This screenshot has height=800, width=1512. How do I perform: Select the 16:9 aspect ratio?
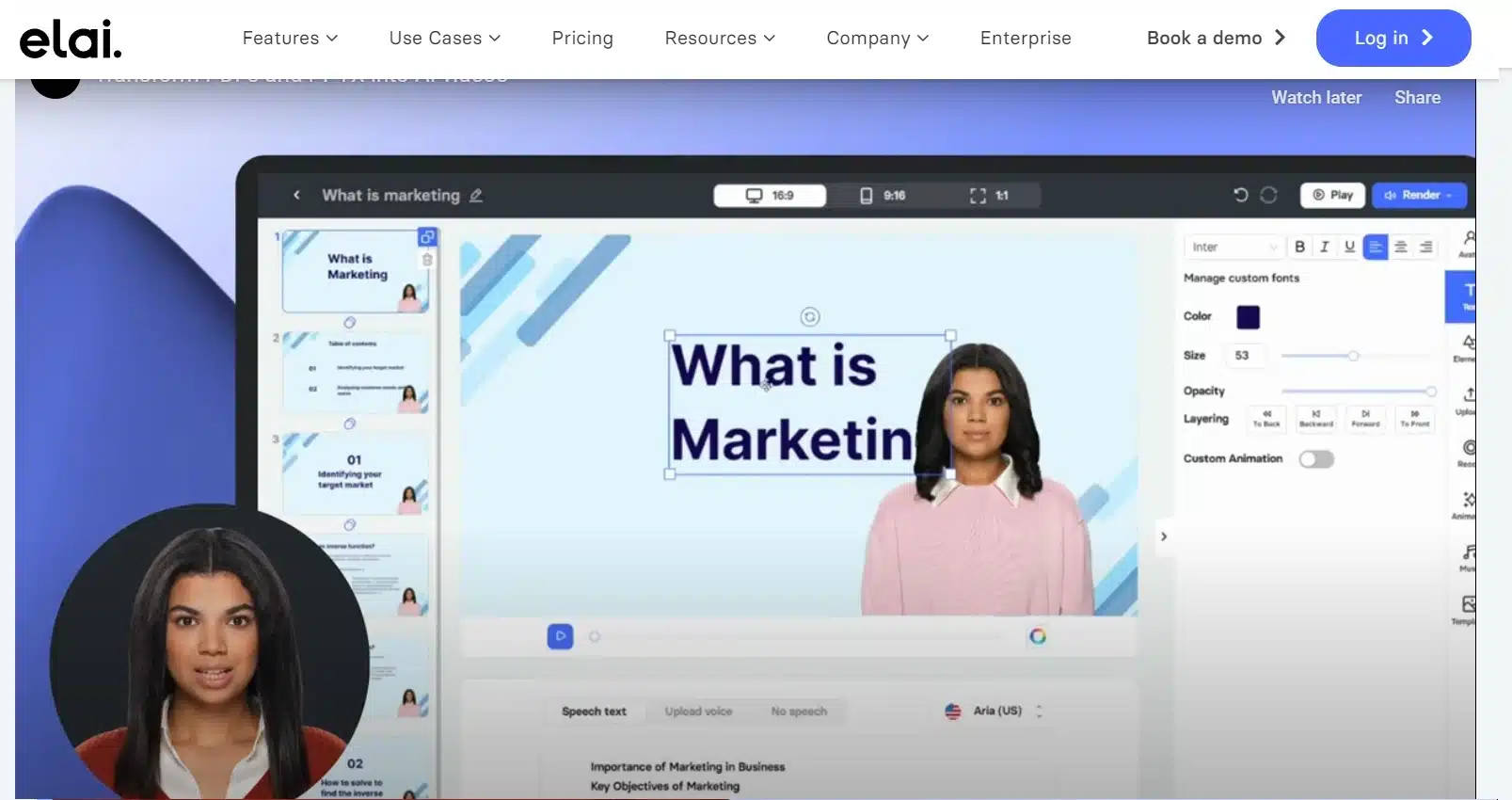[x=770, y=195]
